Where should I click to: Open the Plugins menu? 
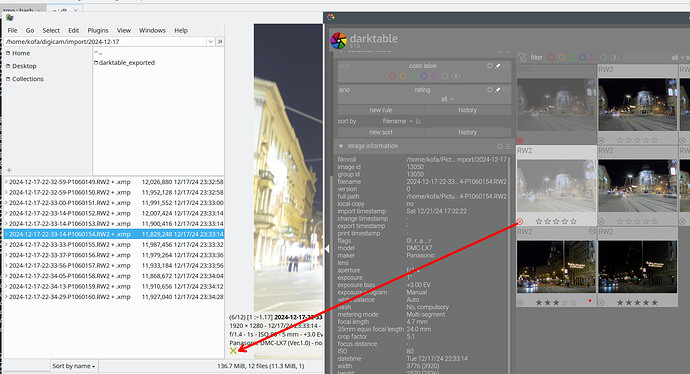tap(98, 30)
